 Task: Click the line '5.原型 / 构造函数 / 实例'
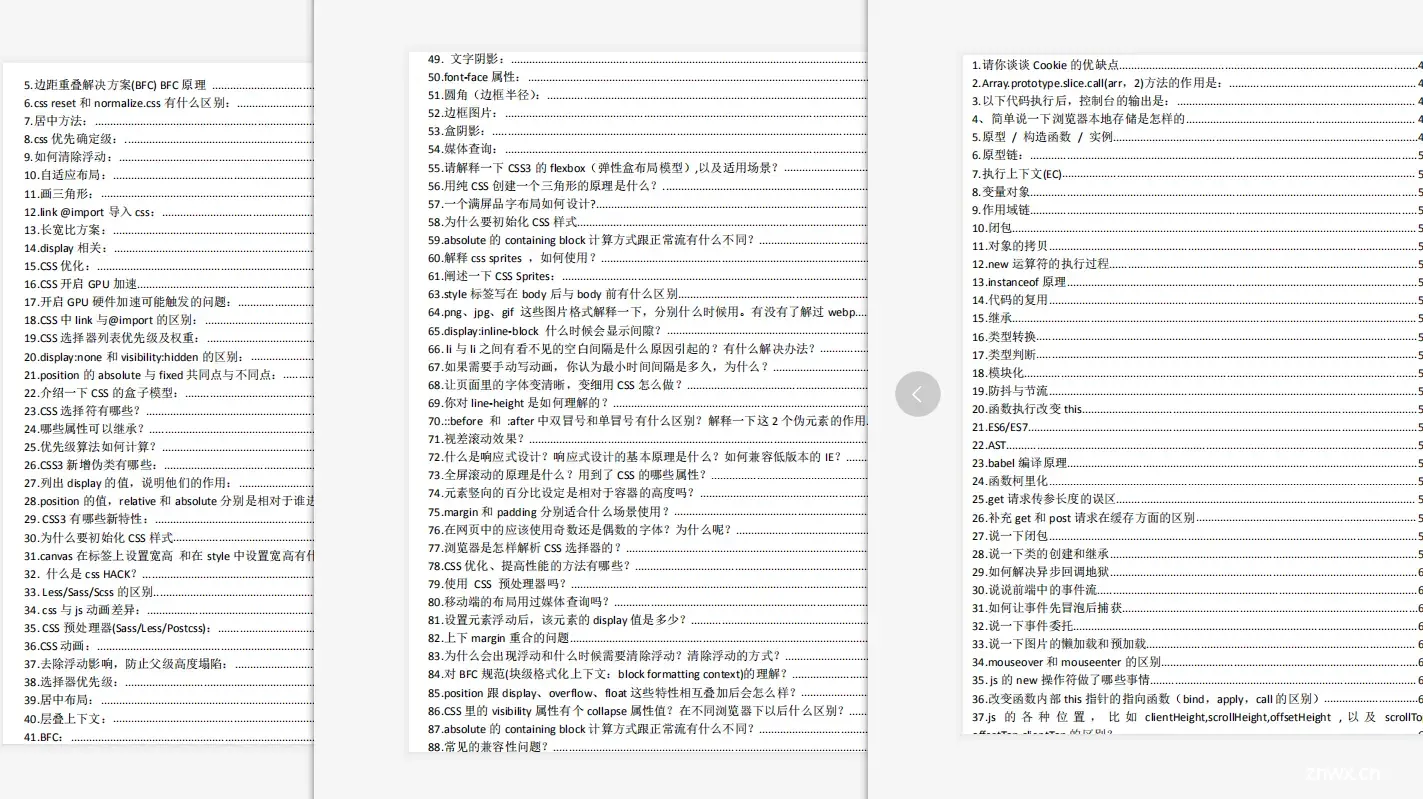1197,137
